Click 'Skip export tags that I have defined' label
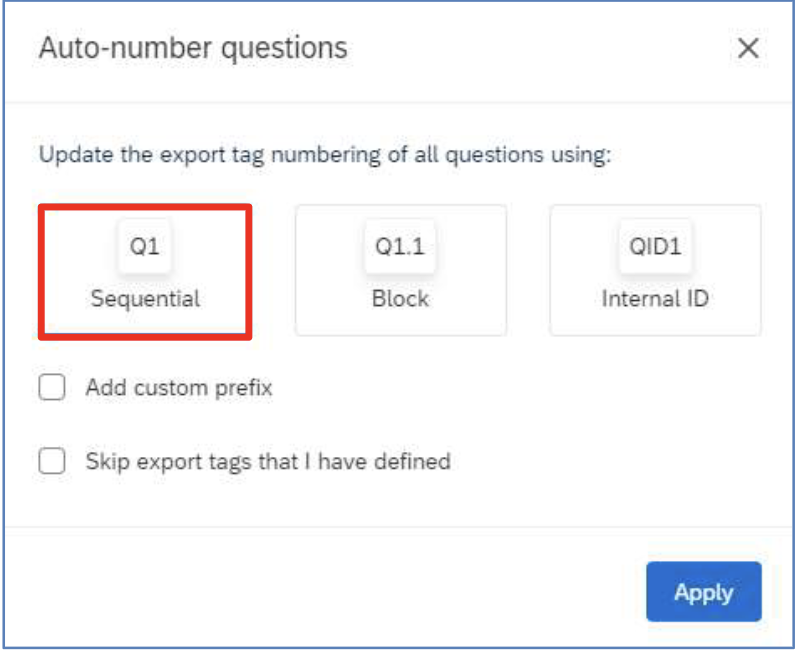 click(268, 462)
